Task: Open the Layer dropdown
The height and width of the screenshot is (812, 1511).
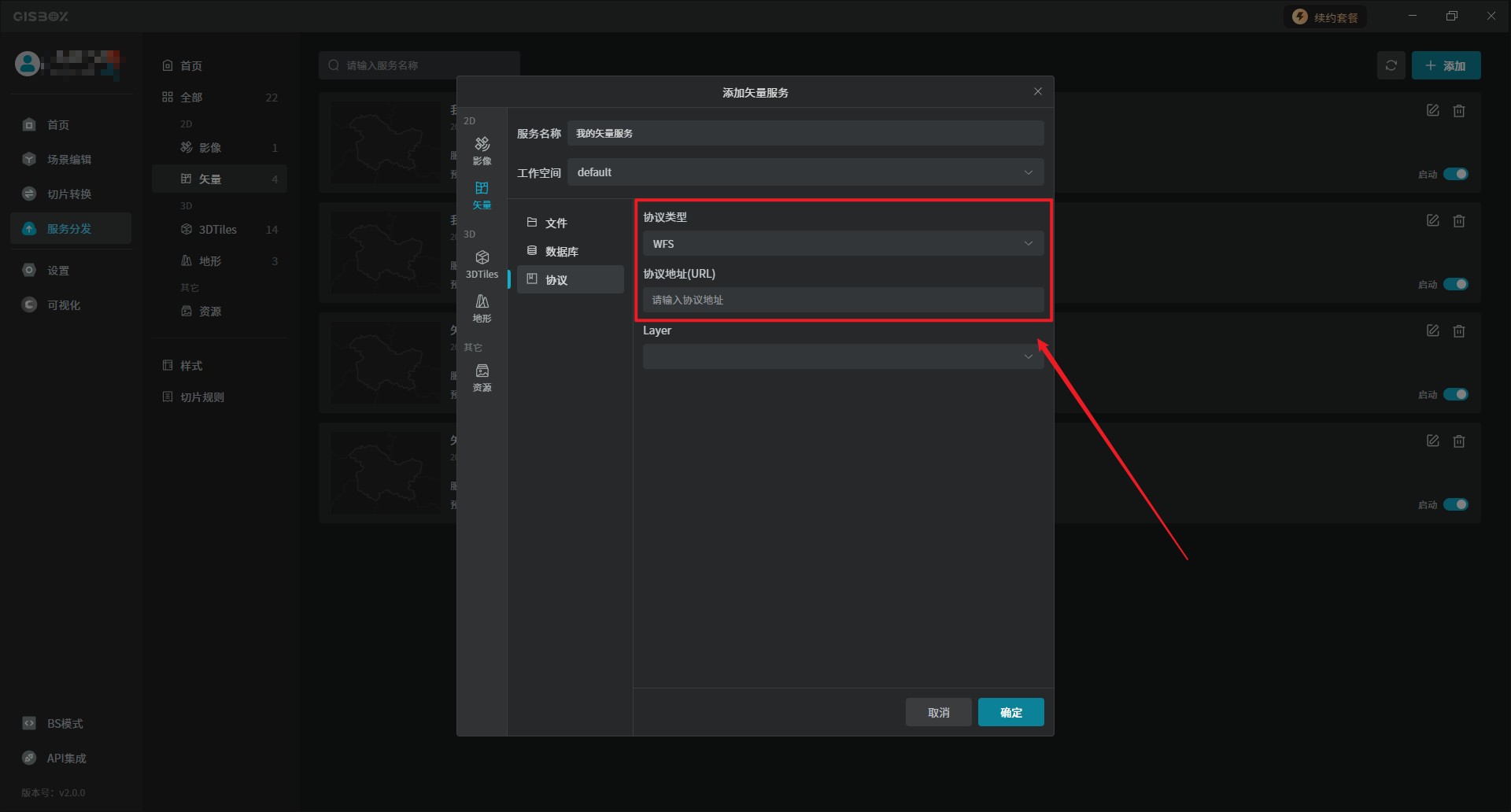Action: point(843,356)
